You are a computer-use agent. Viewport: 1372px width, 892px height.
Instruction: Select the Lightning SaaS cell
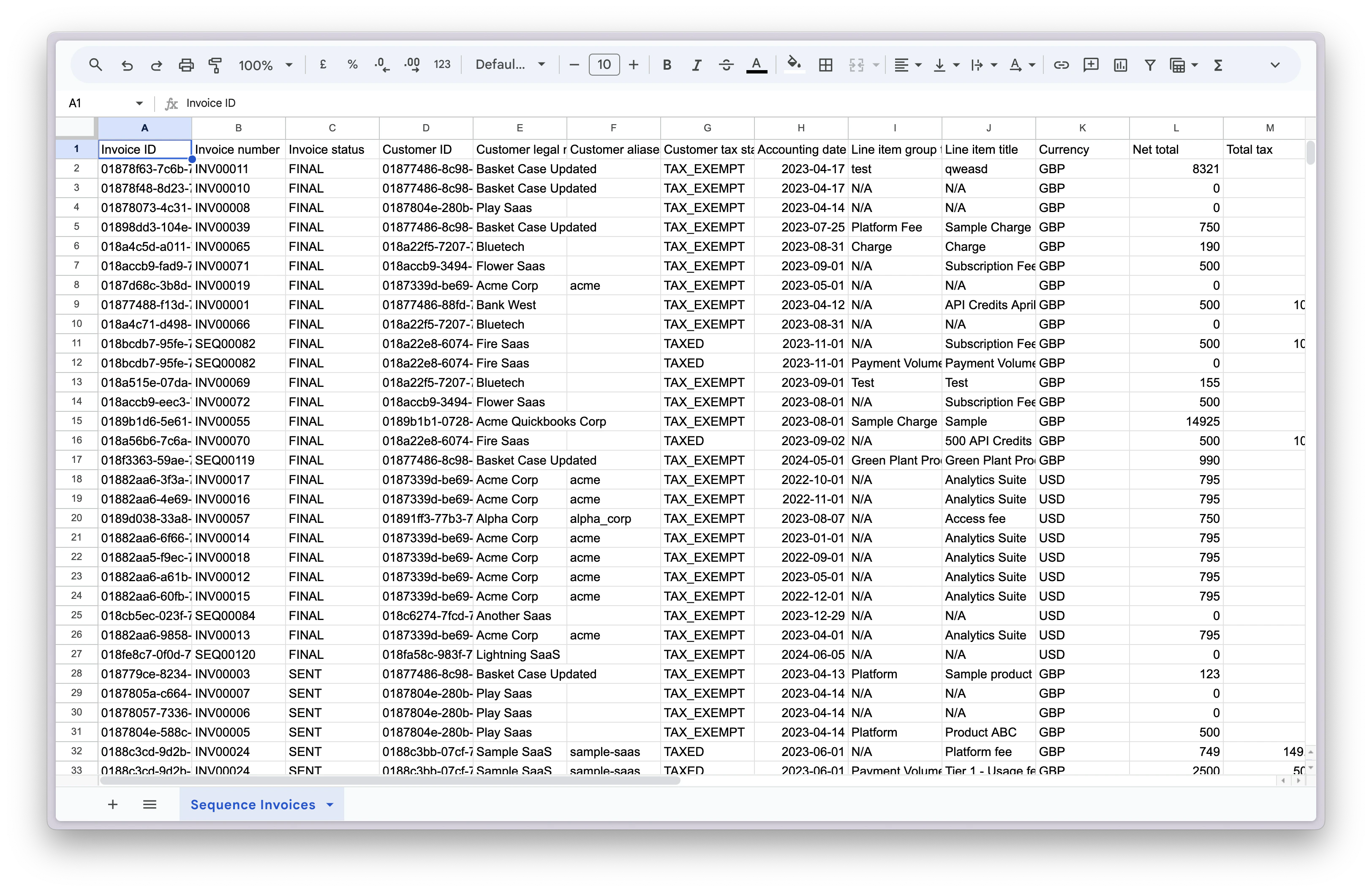[x=520, y=655]
